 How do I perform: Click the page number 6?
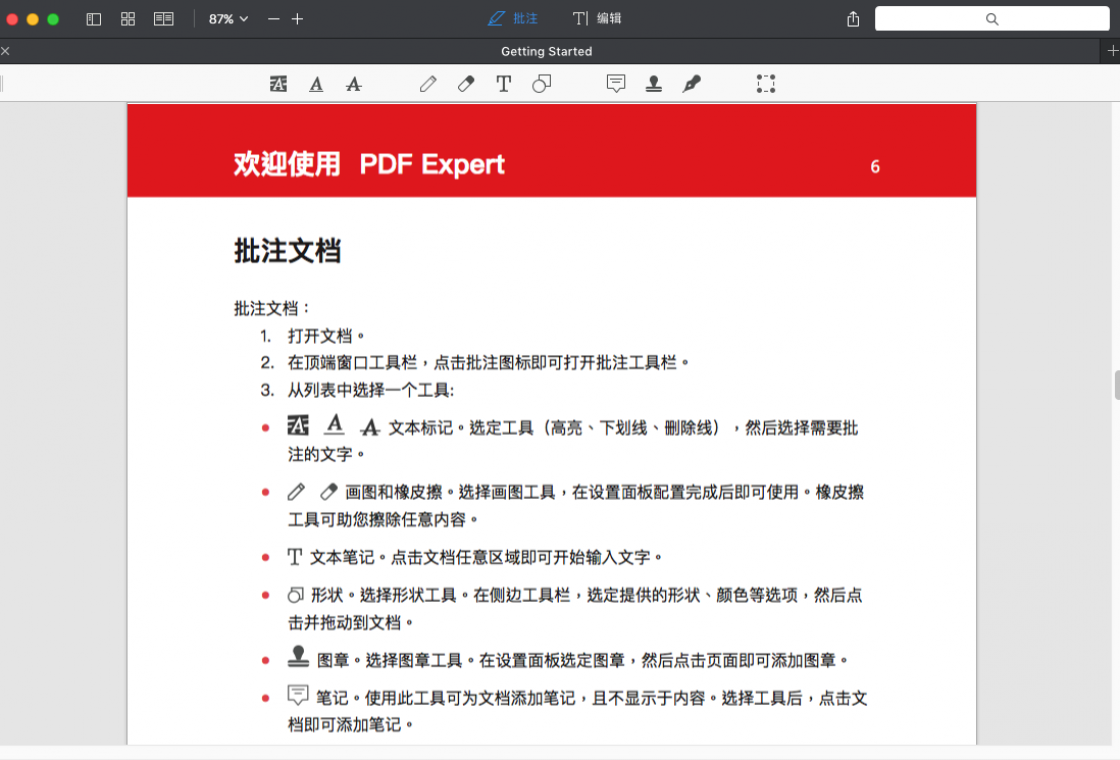point(875,167)
